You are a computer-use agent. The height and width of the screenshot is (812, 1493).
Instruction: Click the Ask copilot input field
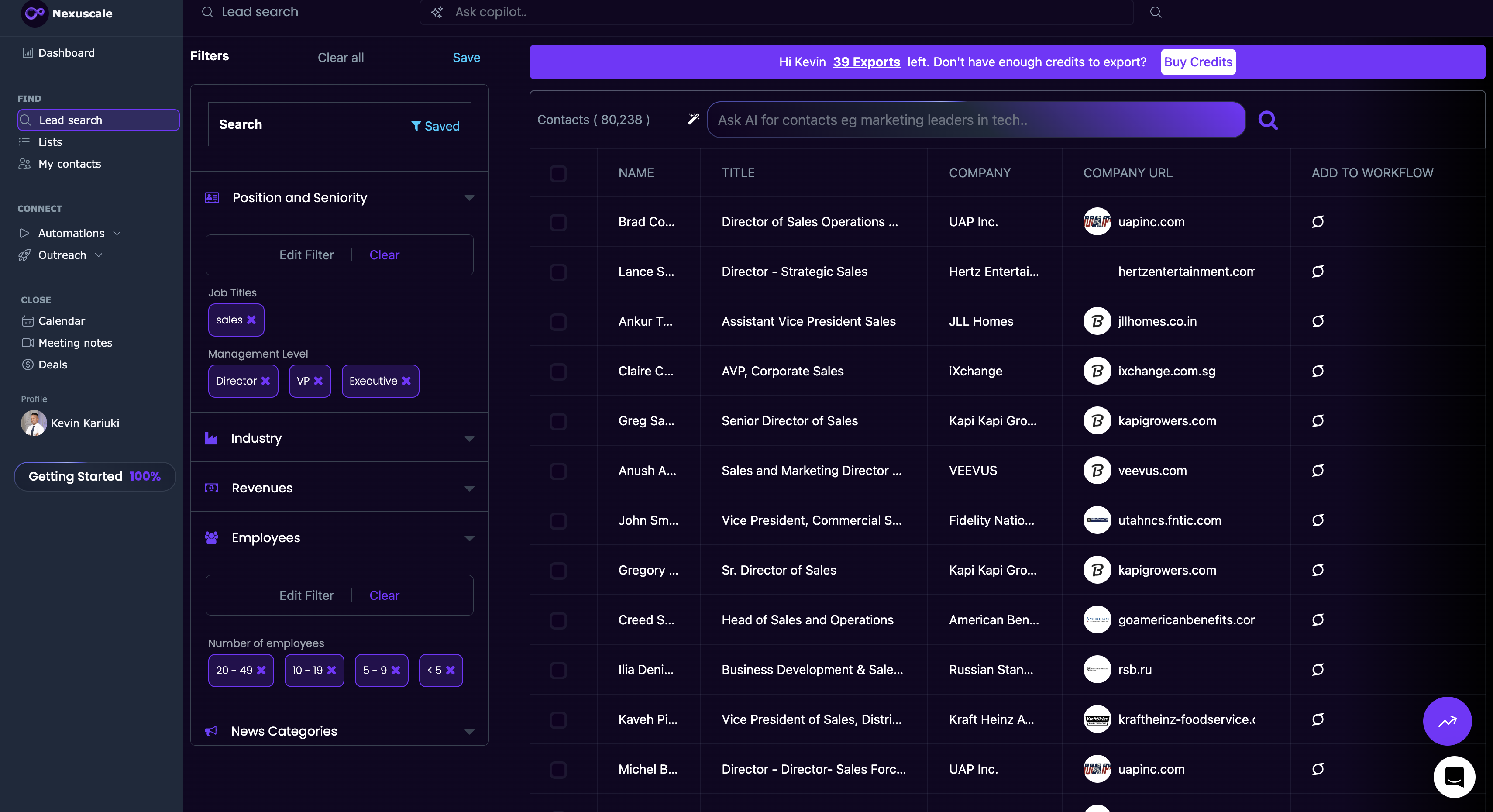tap(776, 12)
